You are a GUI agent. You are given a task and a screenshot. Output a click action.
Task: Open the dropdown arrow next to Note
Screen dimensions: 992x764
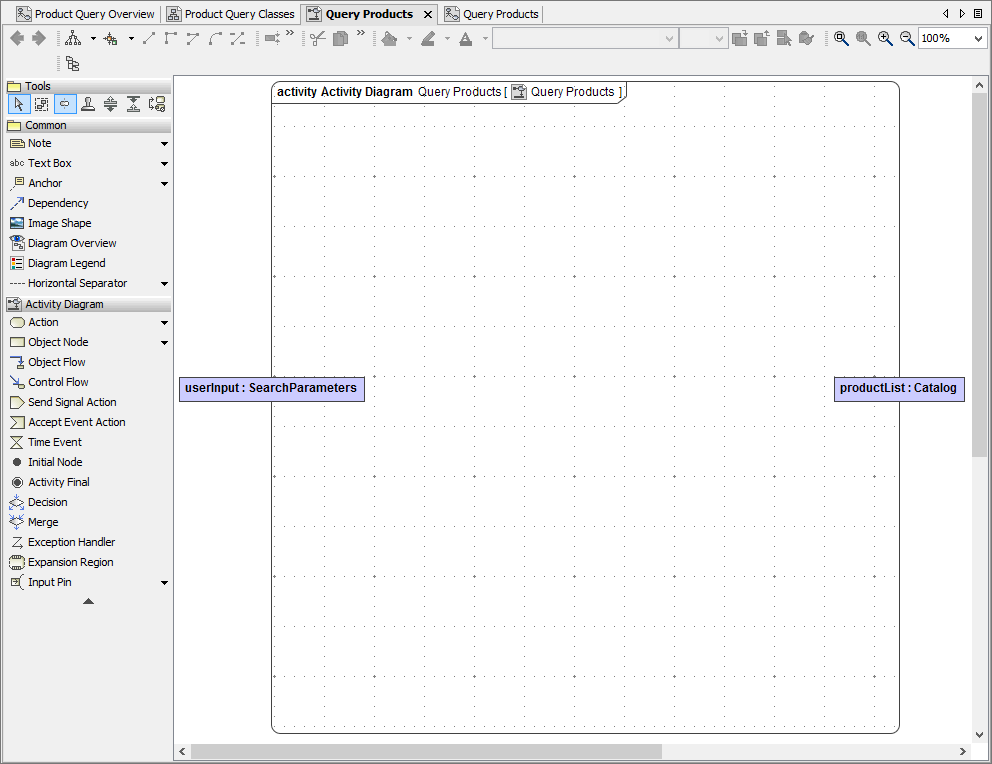(163, 143)
